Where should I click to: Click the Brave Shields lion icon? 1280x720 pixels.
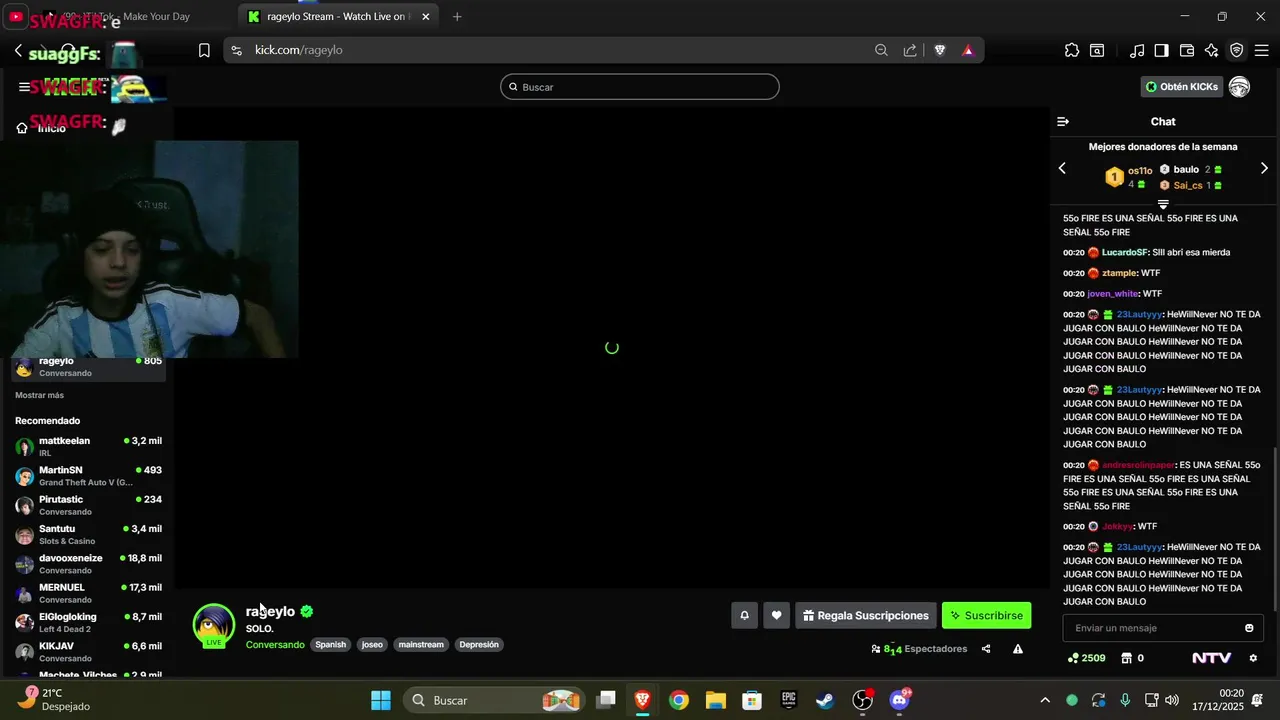940,50
